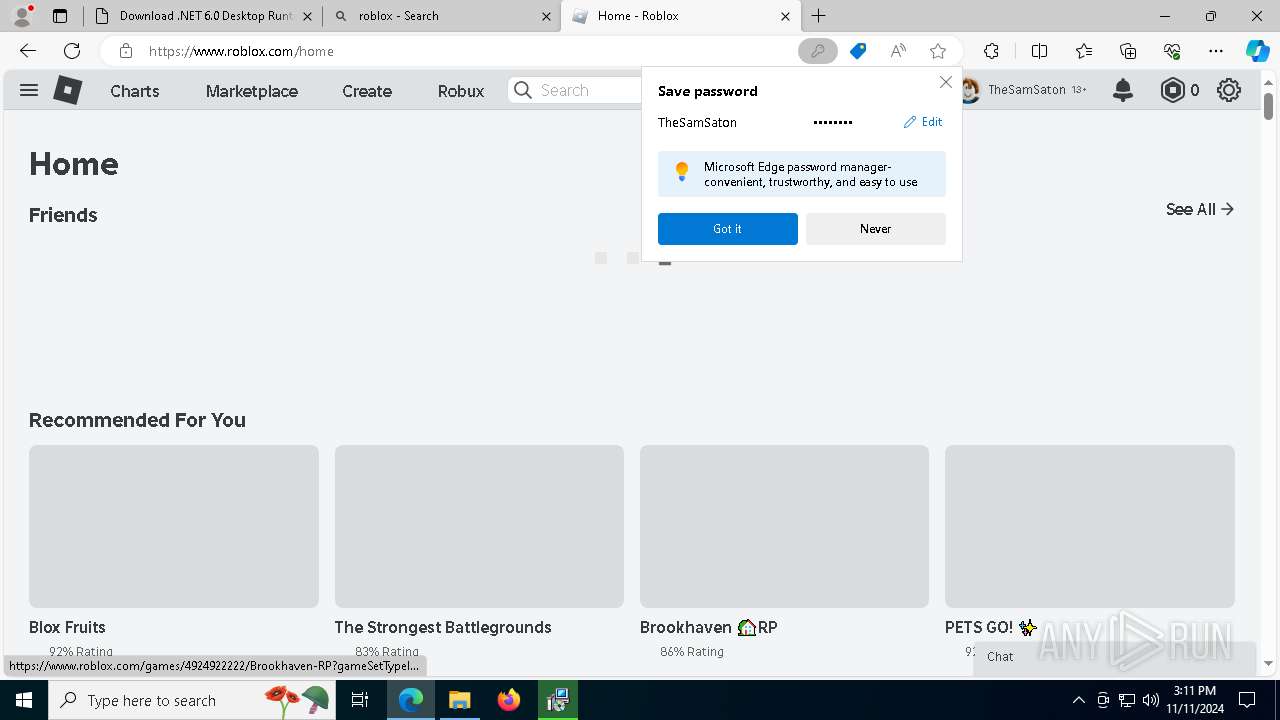1280x720 pixels.
Task: Open the Robux balance icon
Action: 1172,90
